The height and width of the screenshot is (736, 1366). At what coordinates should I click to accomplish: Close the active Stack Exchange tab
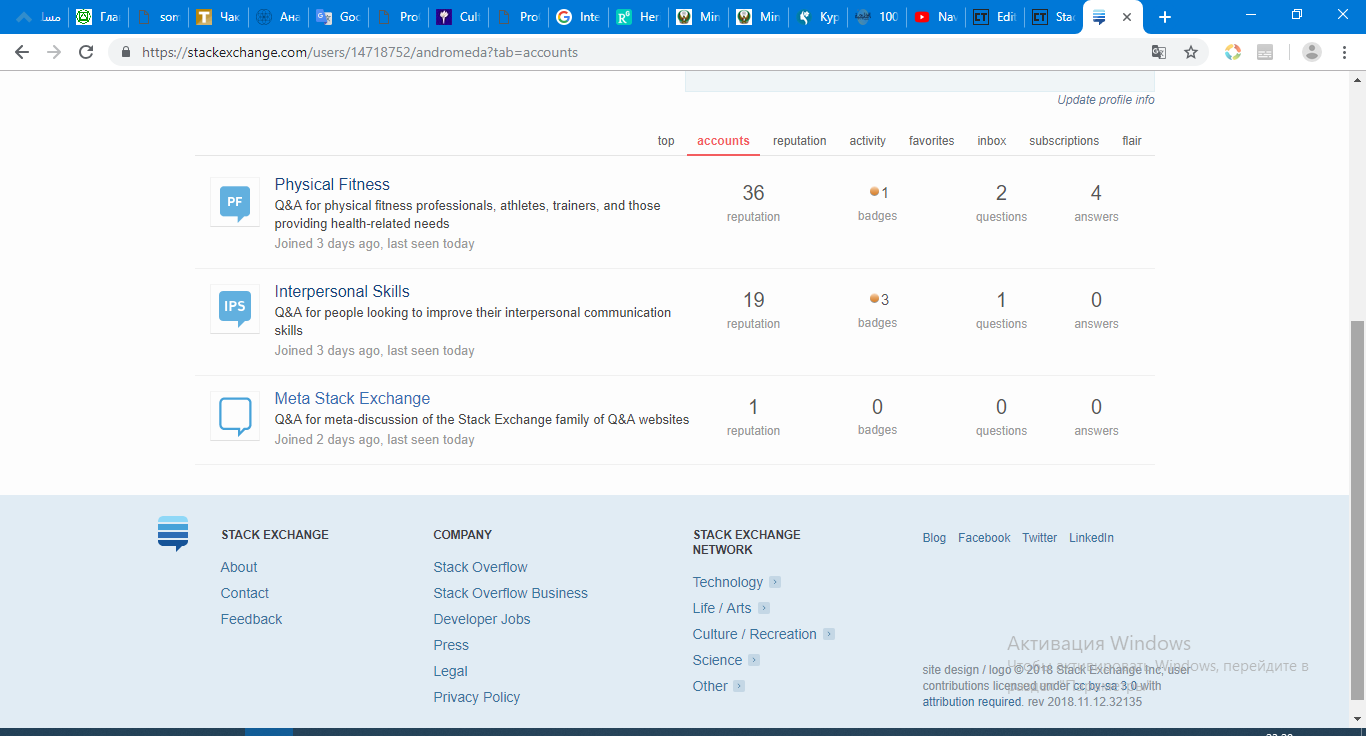[x=1127, y=17]
